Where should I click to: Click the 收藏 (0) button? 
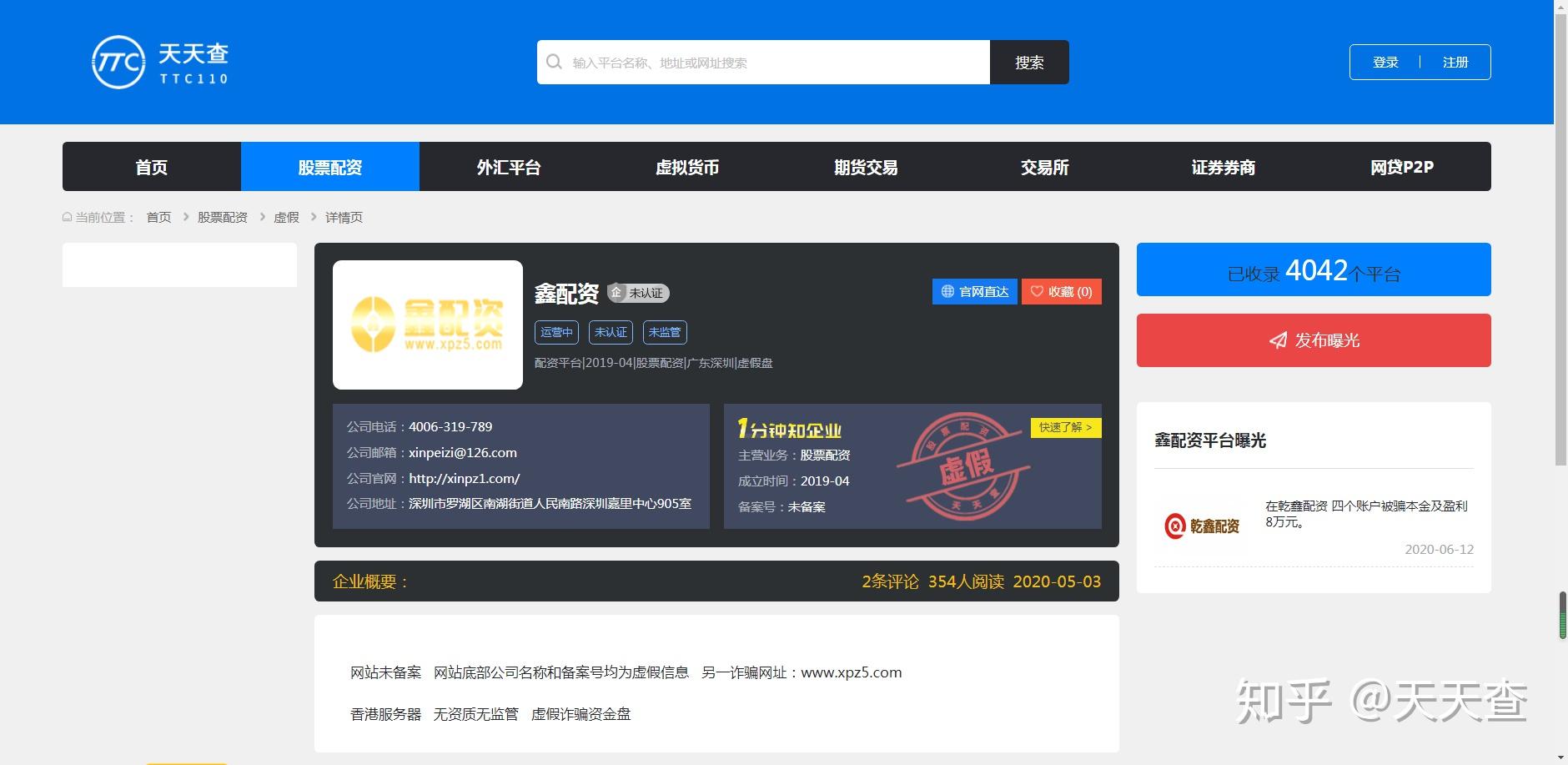click(x=1062, y=291)
